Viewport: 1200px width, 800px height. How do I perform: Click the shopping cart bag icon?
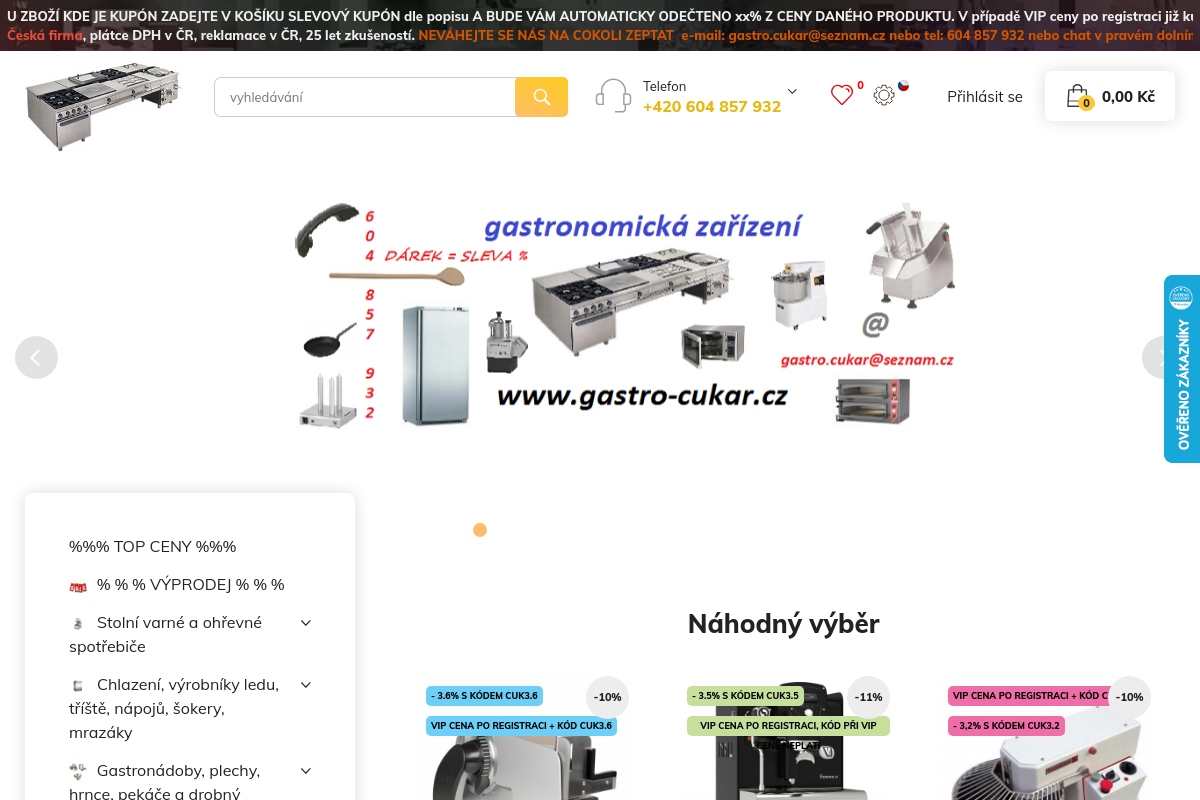(x=1077, y=96)
